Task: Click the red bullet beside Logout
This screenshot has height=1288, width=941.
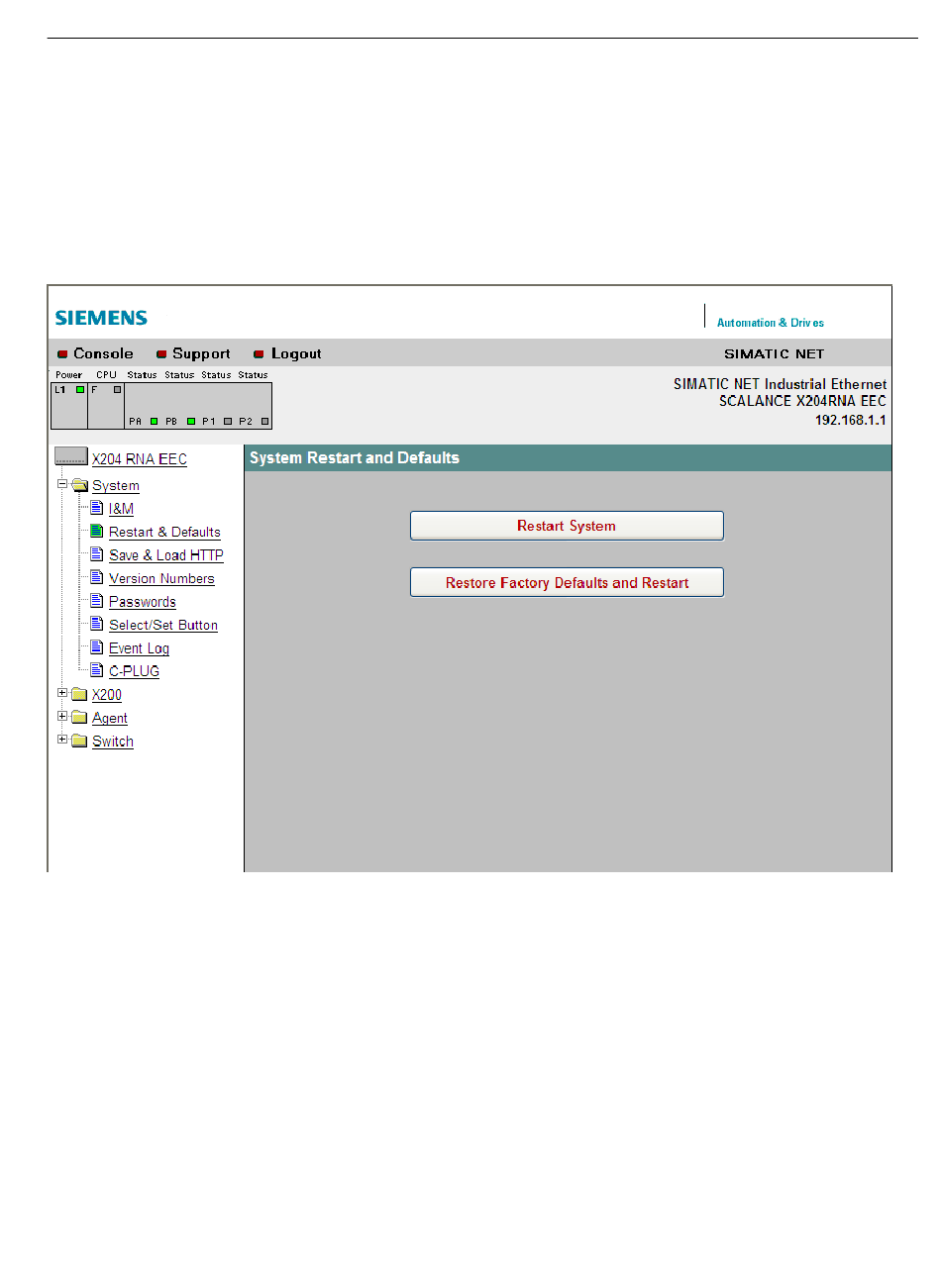Action: (x=259, y=354)
